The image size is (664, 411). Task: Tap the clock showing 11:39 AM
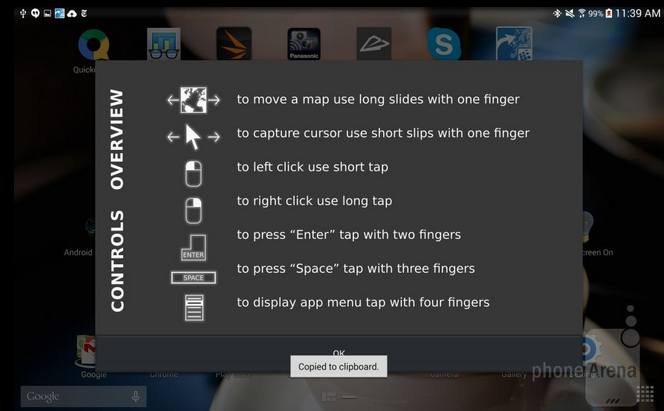click(638, 14)
